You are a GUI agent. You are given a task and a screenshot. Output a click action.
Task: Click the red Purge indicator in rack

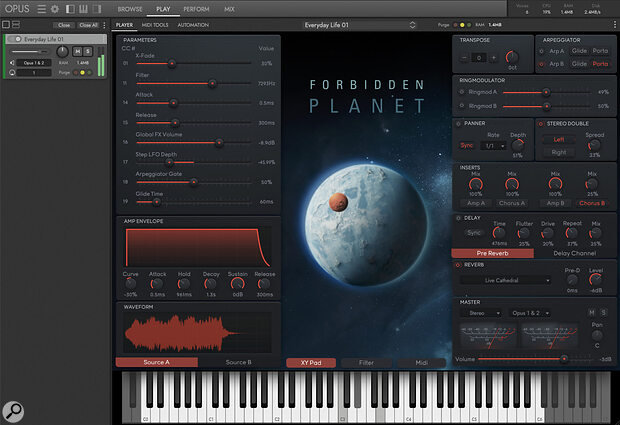point(76,72)
